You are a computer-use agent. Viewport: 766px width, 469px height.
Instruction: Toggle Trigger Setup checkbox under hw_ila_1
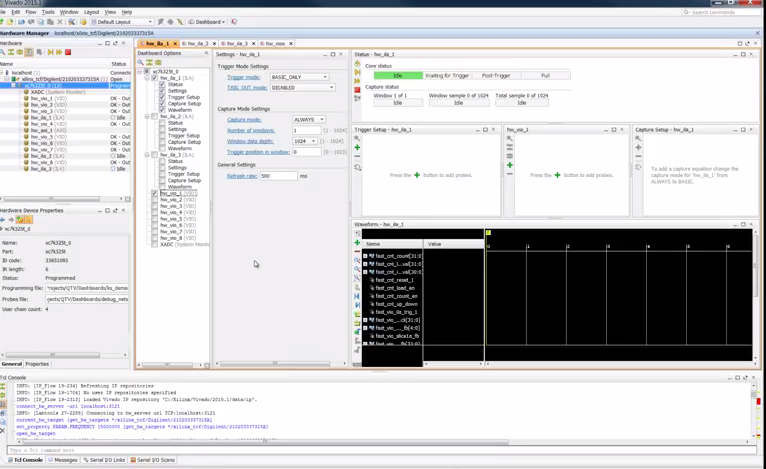coord(162,97)
